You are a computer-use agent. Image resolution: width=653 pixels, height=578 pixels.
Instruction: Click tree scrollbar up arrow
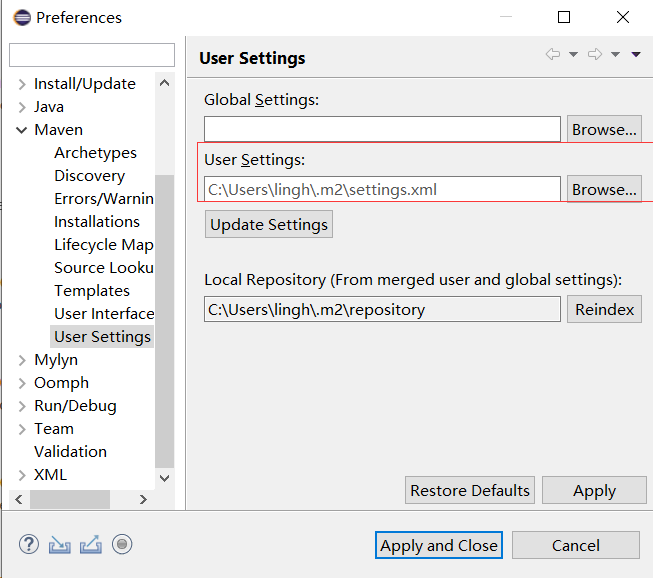point(164,83)
